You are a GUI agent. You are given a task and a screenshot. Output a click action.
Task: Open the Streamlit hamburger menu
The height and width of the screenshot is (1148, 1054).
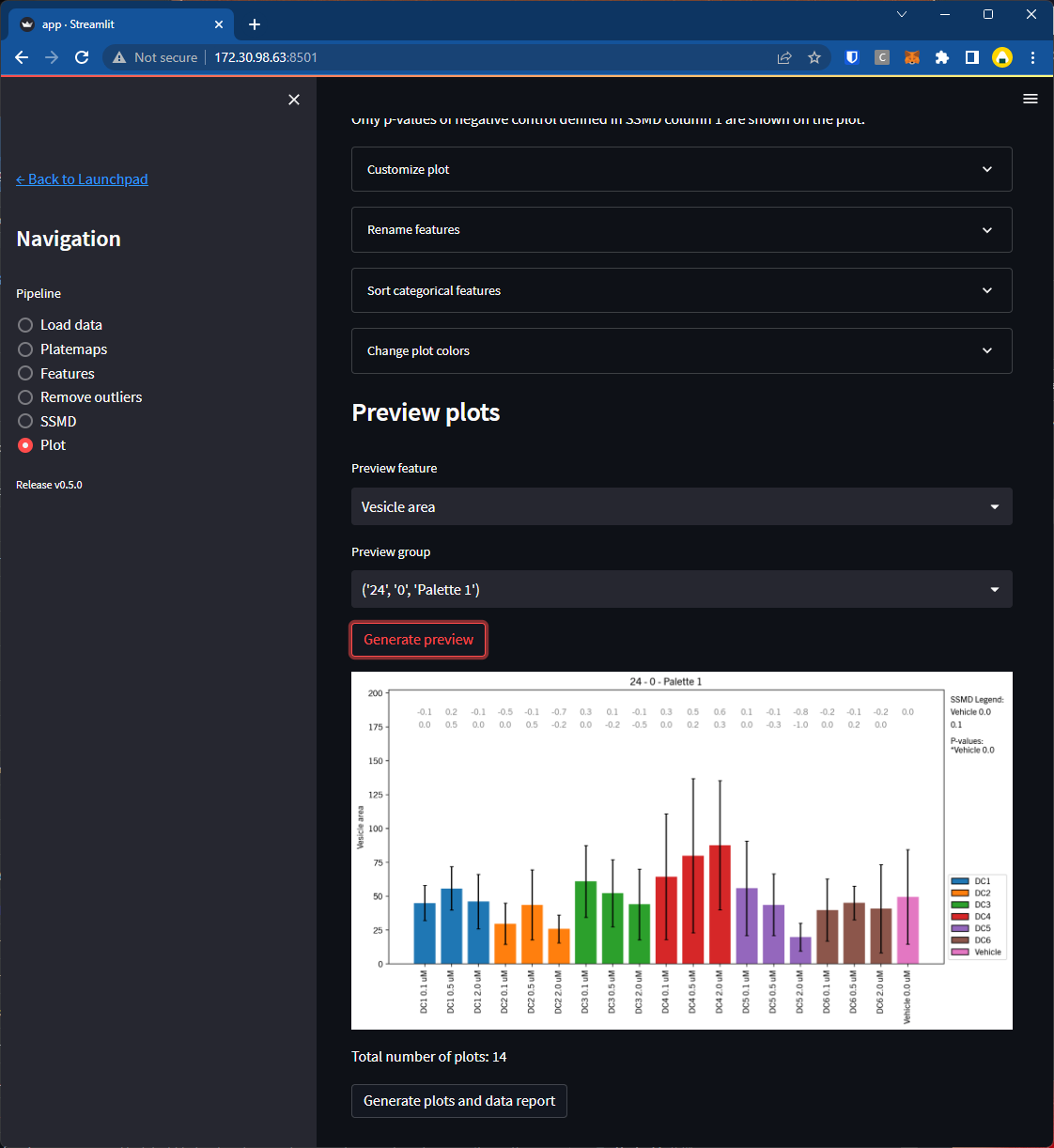click(x=1031, y=99)
